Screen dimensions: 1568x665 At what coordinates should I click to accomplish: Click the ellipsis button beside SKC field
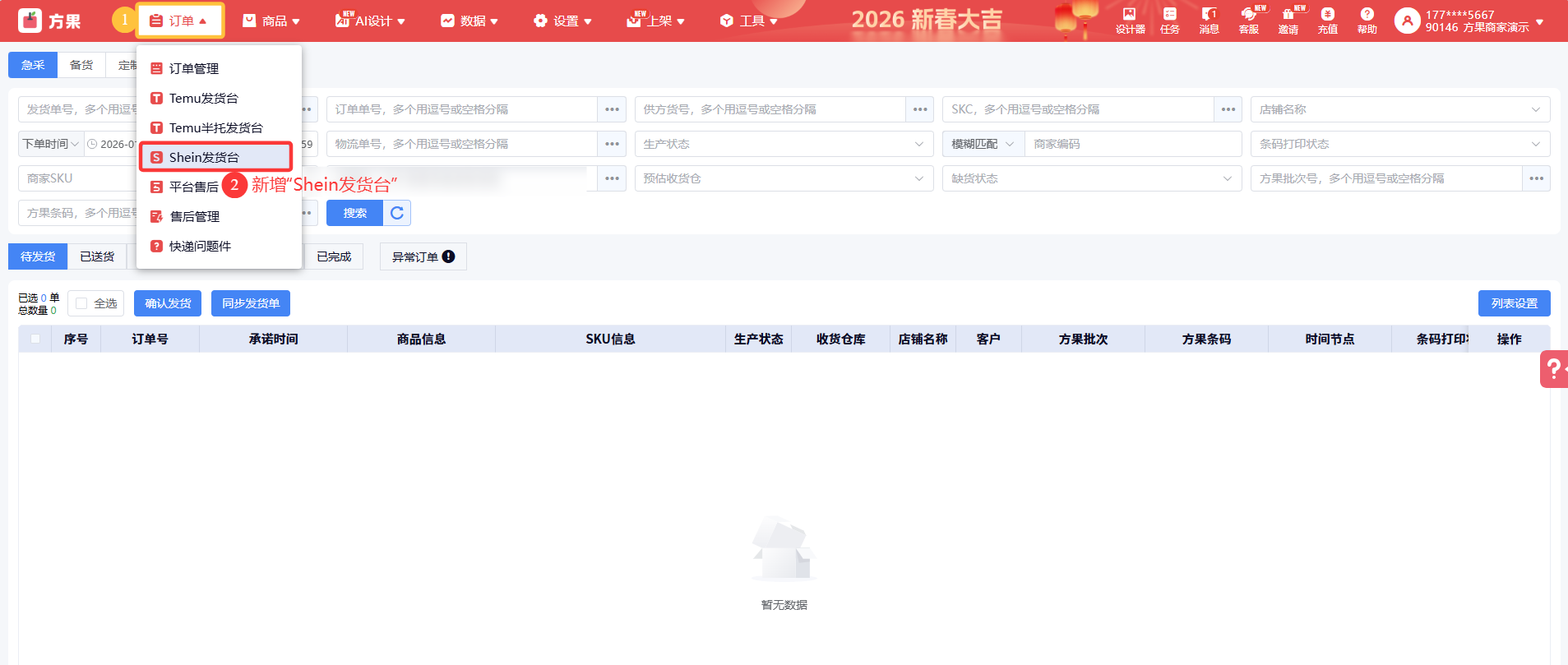tap(1228, 109)
